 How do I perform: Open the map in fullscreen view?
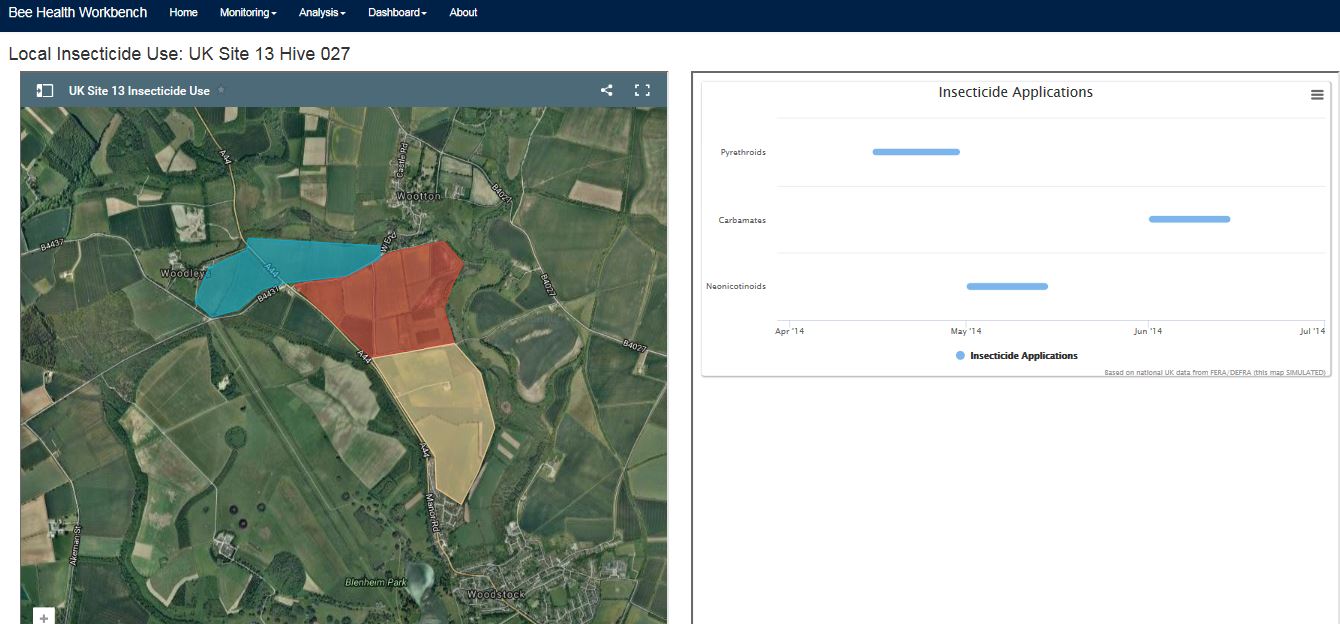(x=643, y=90)
